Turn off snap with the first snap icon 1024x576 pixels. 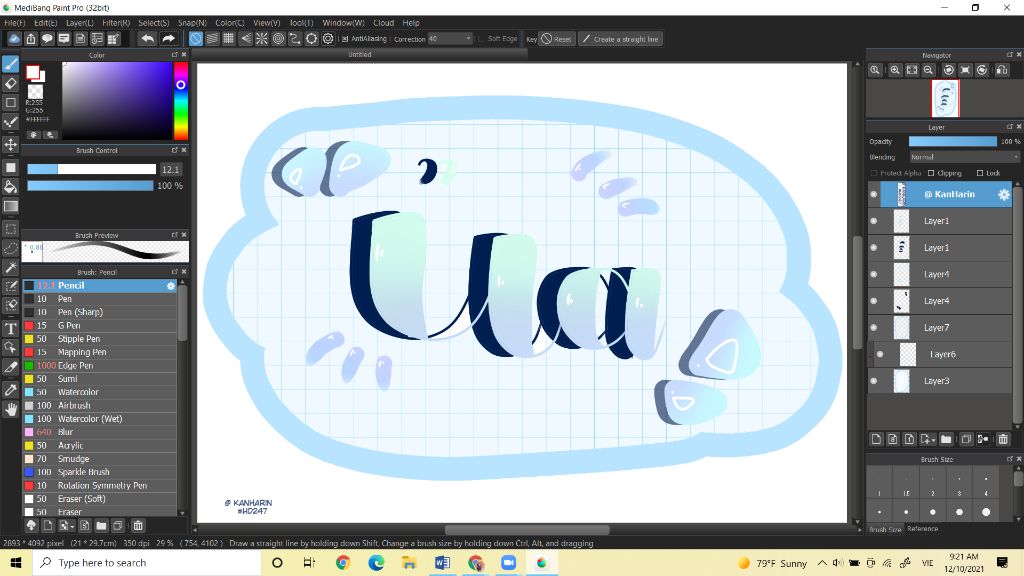coord(195,39)
